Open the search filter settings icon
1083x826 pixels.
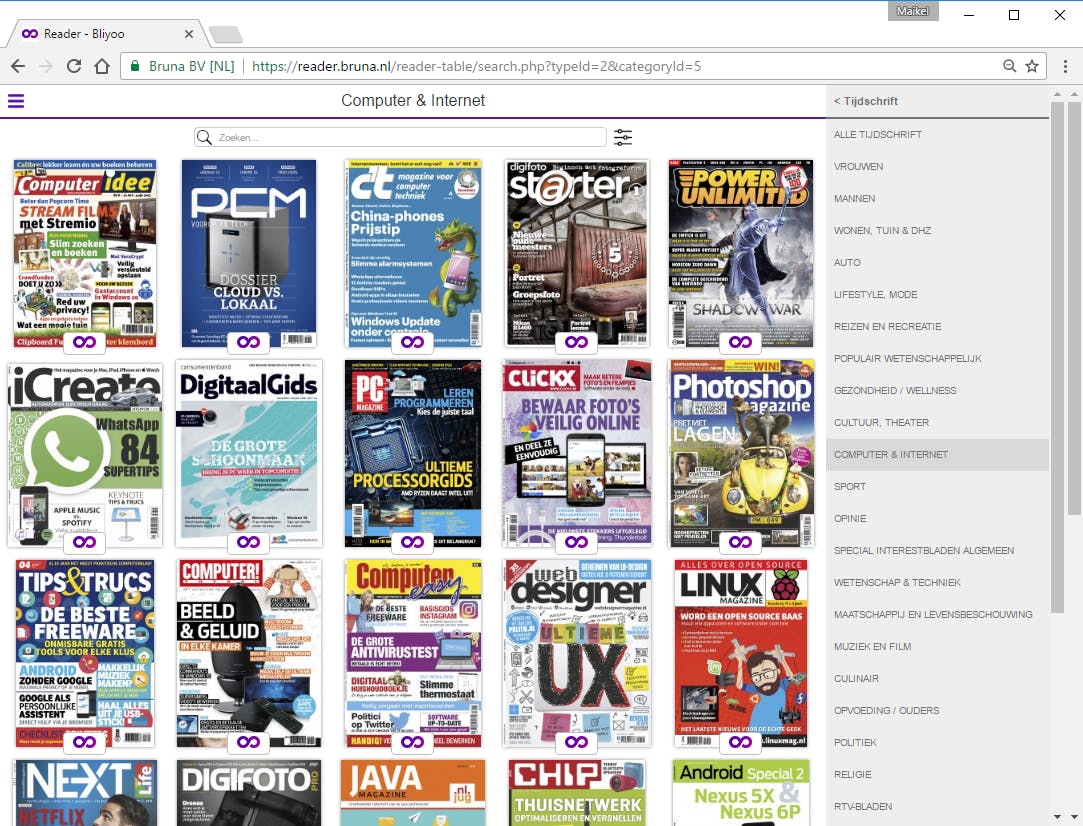coord(623,137)
